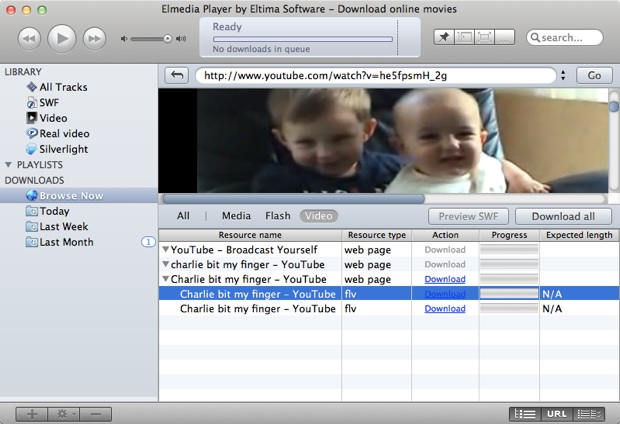This screenshot has height=424, width=620.
Task: Click the Expected length column header
Action: coord(579,235)
